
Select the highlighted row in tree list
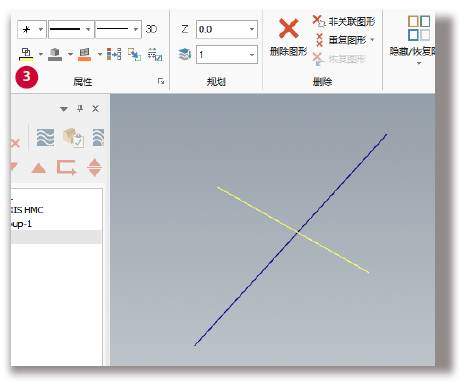coord(56,237)
